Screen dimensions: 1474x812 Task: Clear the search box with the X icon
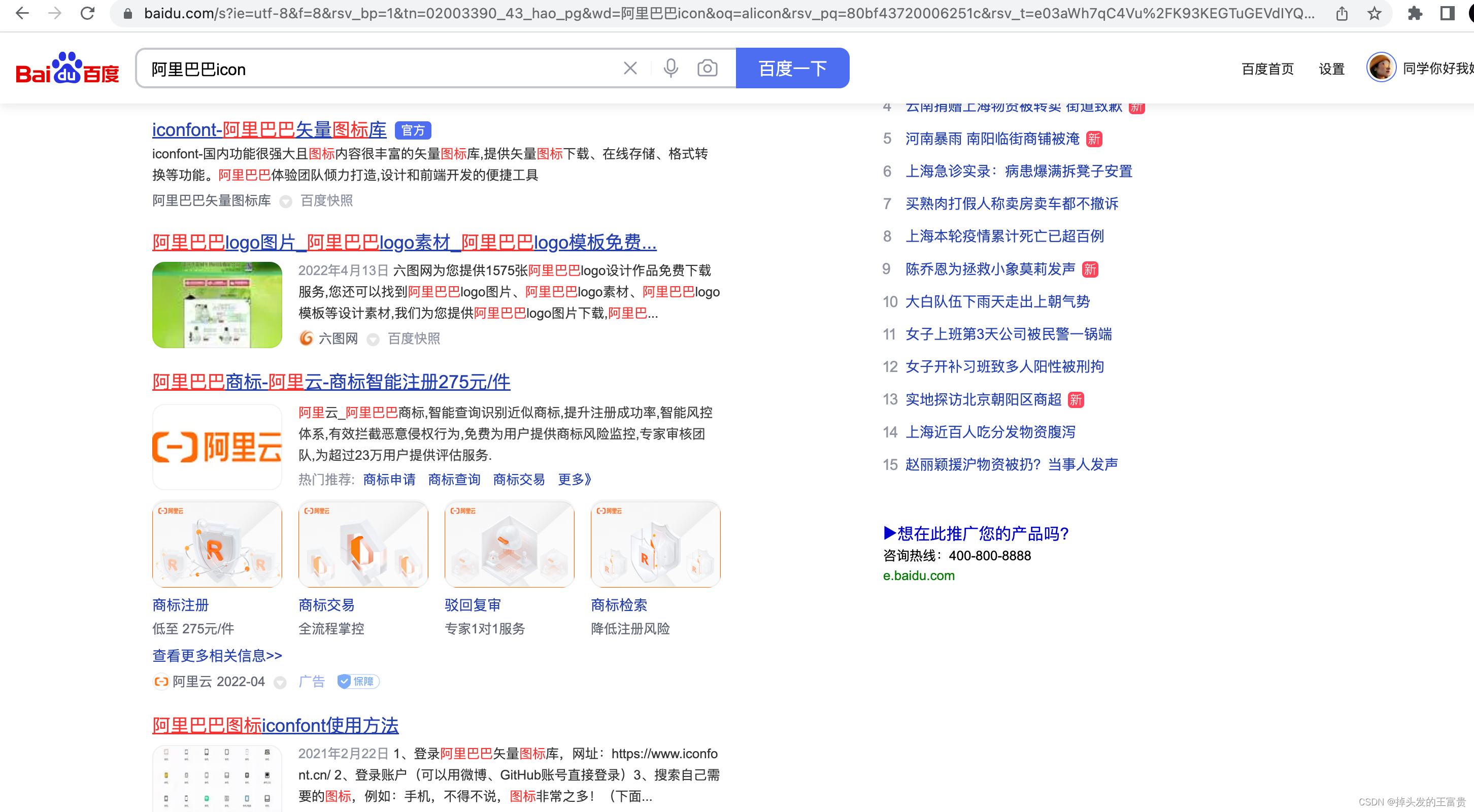click(630, 67)
